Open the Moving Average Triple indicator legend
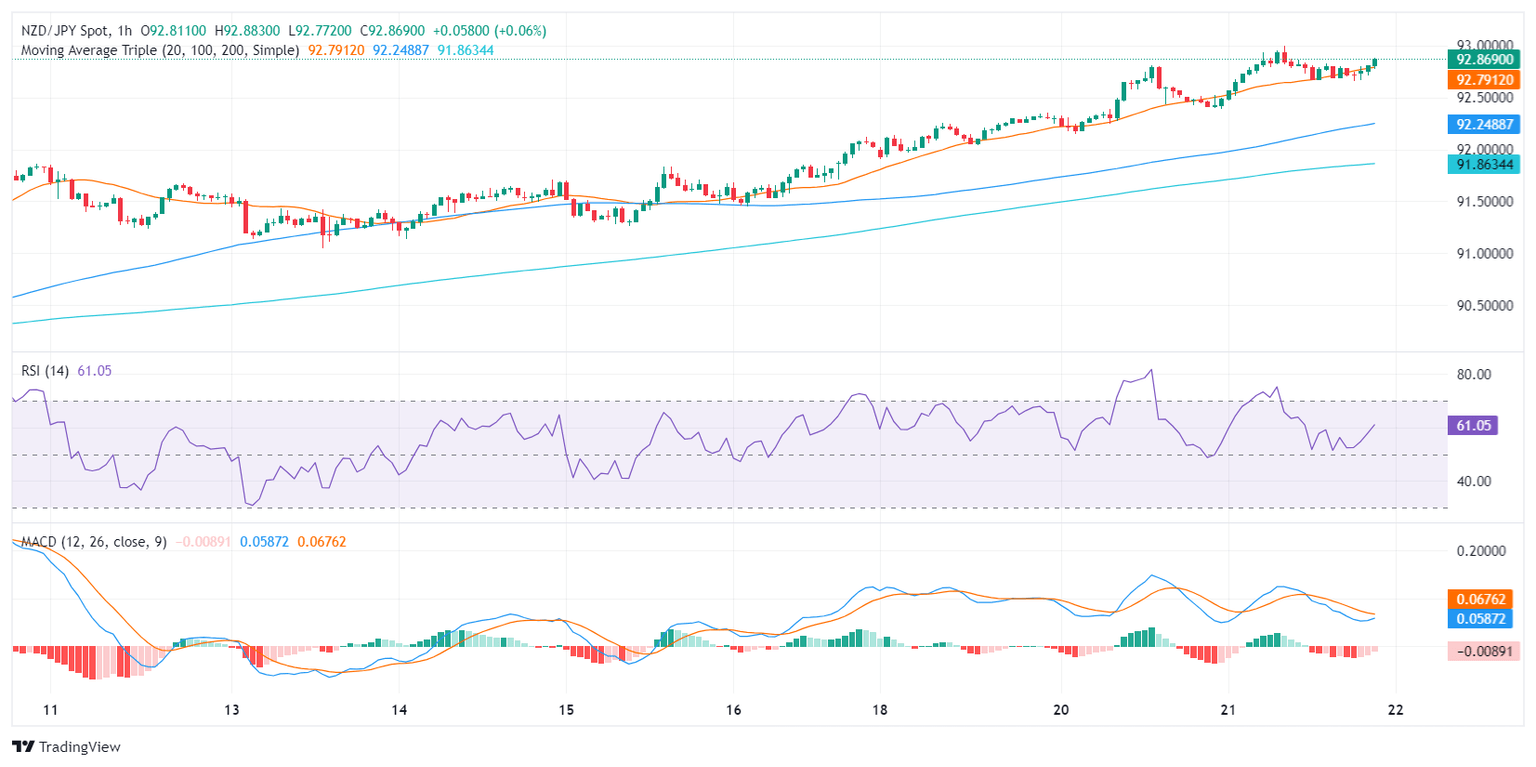The height and width of the screenshot is (767, 1536). pos(156,50)
